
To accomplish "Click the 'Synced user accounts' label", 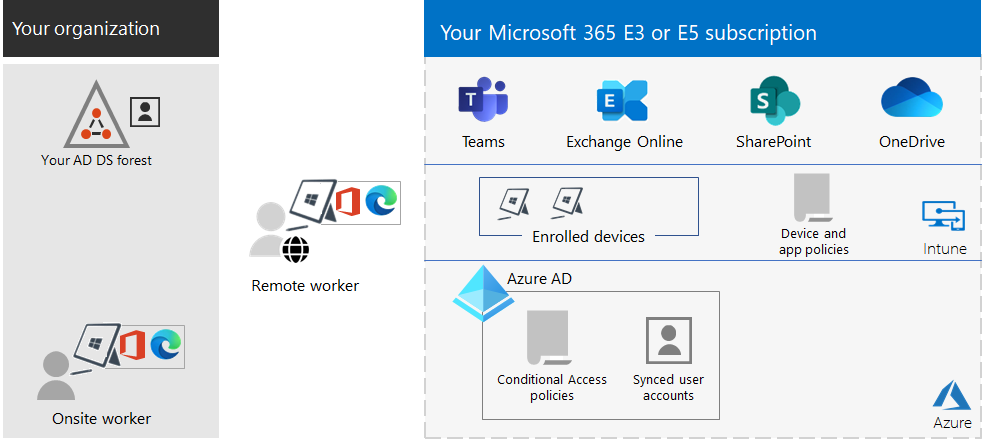I will pos(668,387).
